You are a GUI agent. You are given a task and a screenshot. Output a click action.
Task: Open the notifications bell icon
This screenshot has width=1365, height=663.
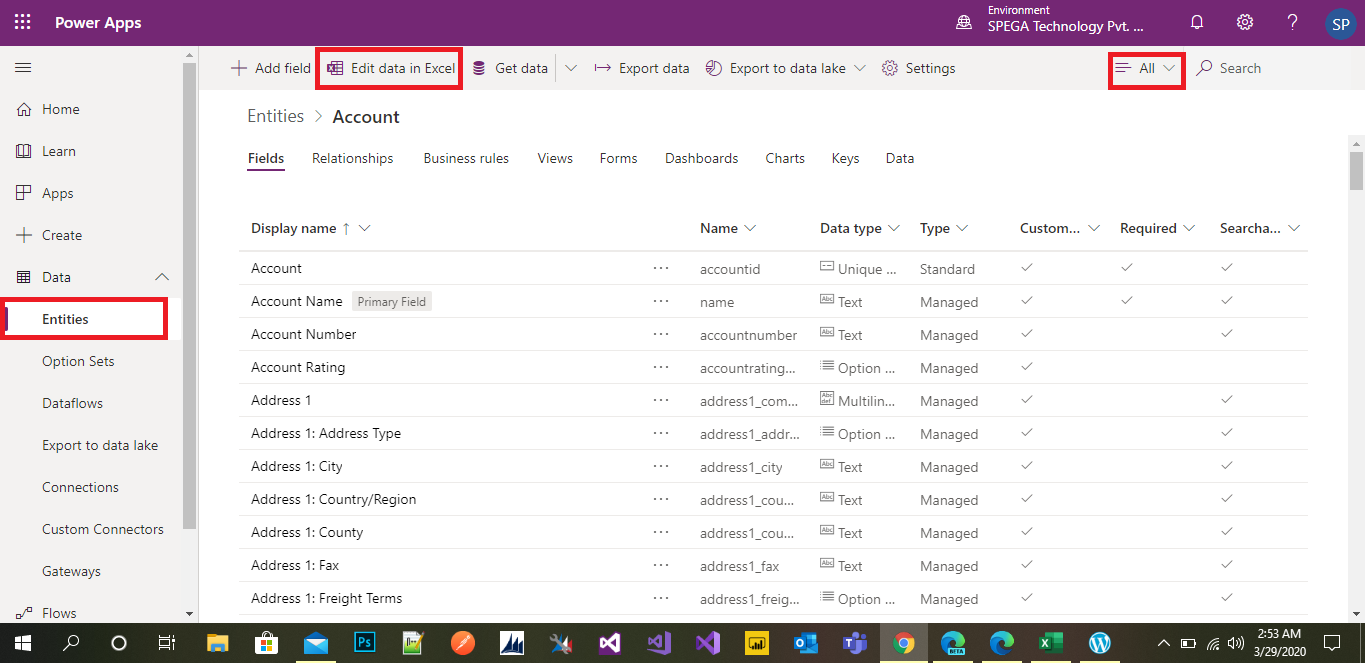point(1196,22)
